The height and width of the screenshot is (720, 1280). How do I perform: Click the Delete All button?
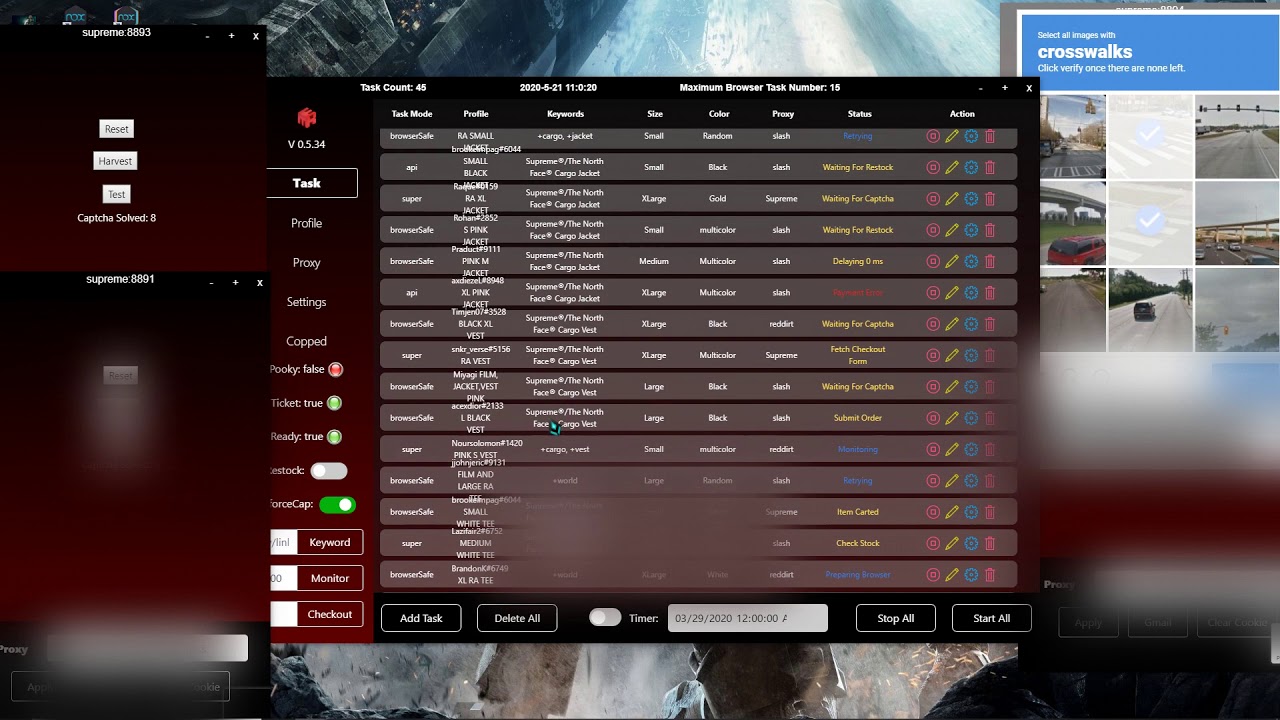[x=517, y=618]
